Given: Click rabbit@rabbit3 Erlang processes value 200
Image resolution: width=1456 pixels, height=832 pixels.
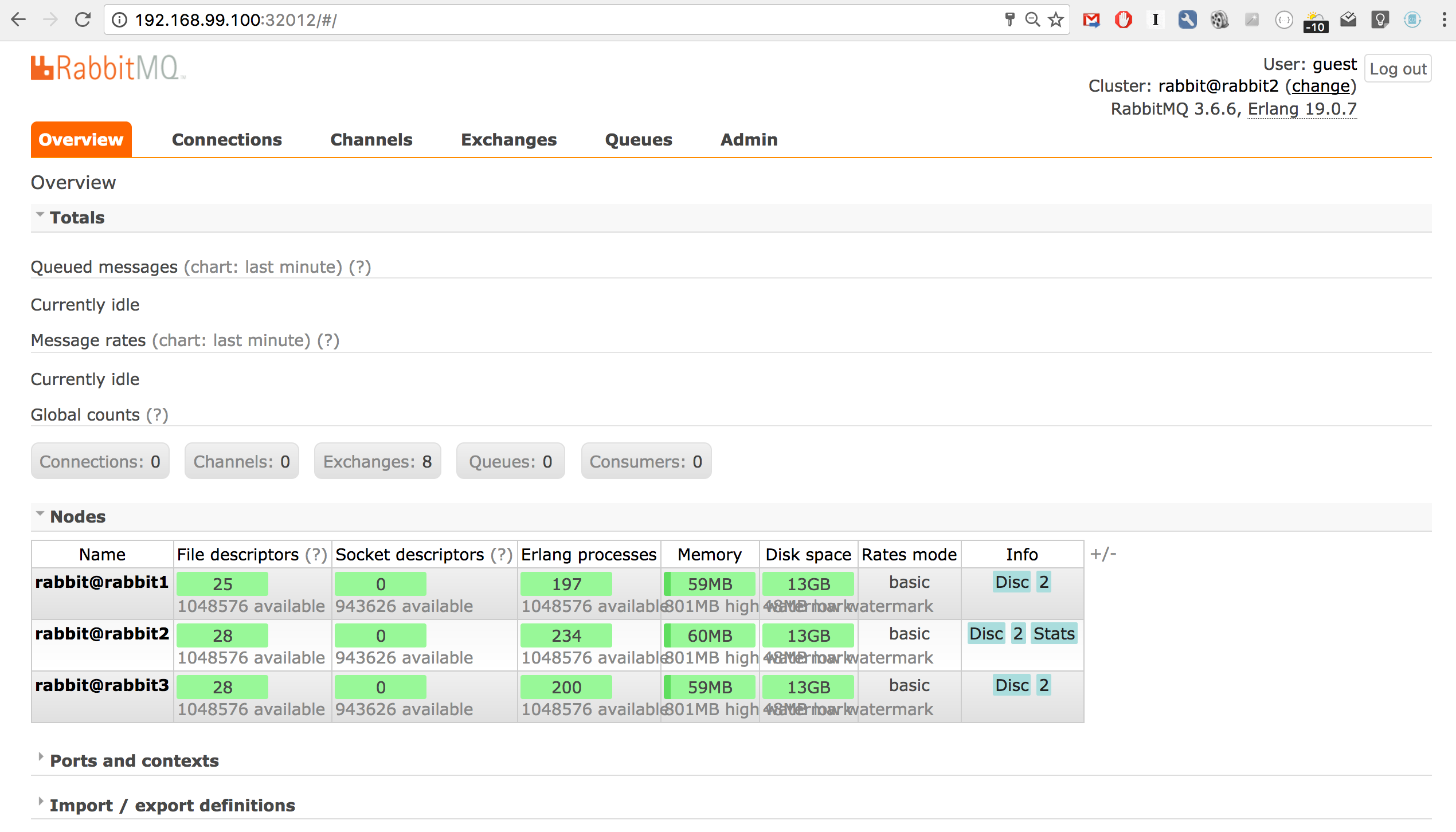Looking at the screenshot, I should tap(566, 687).
